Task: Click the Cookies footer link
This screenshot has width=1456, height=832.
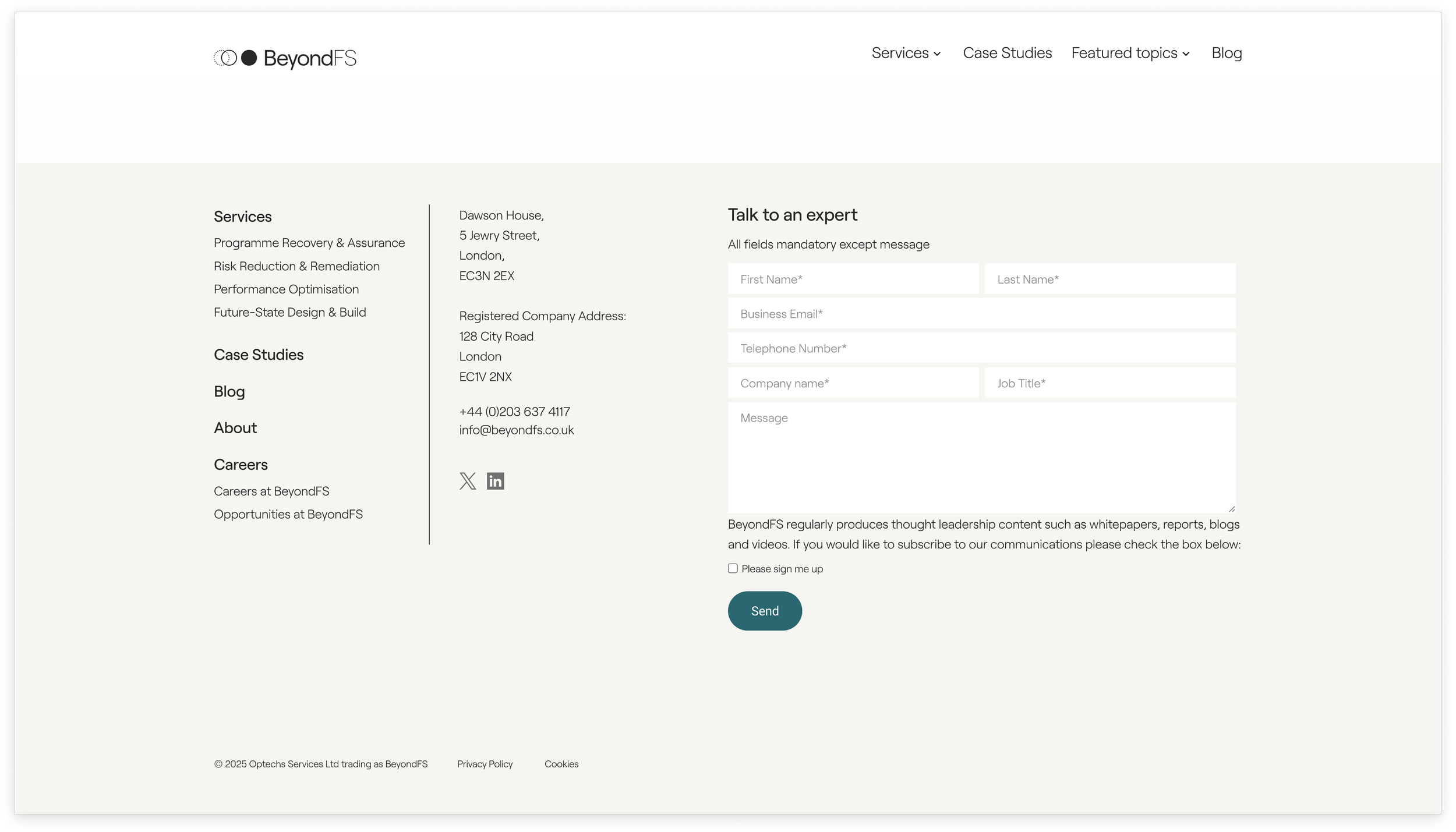Action: (561, 764)
